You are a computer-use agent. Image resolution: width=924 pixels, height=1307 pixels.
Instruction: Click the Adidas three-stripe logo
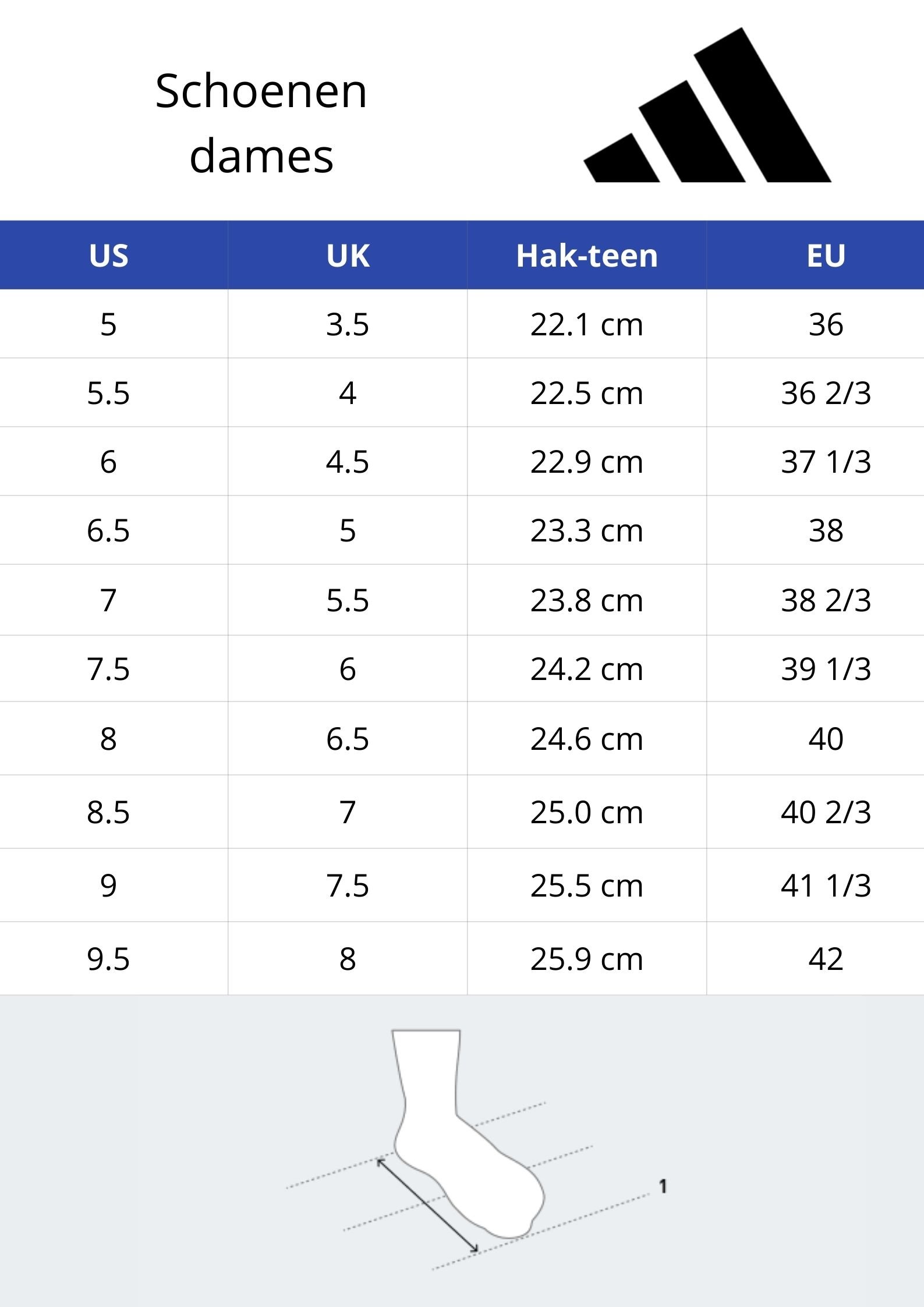tap(707, 105)
